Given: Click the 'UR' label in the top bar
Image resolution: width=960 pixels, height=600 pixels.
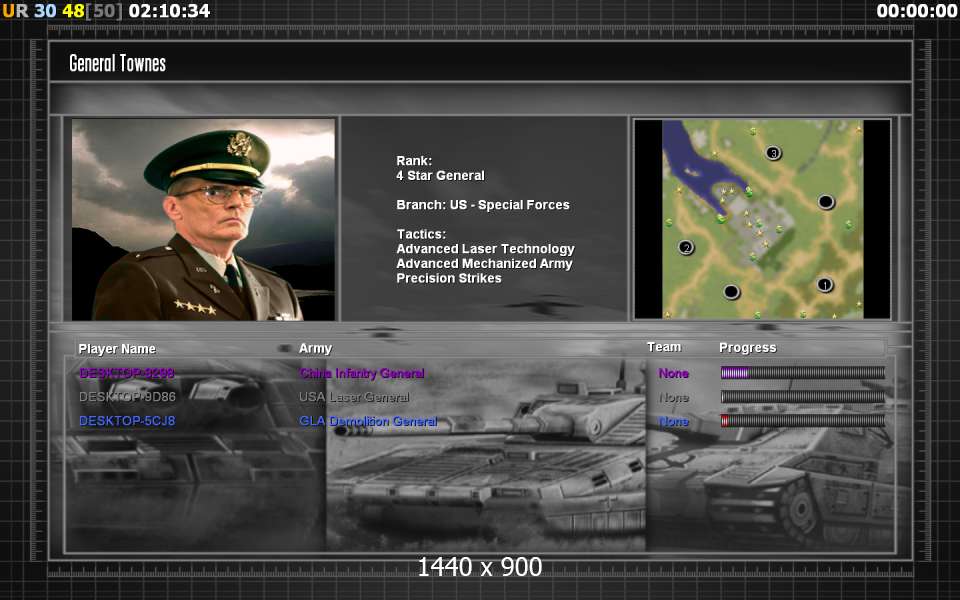Looking at the screenshot, I should [x=15, y=10].
